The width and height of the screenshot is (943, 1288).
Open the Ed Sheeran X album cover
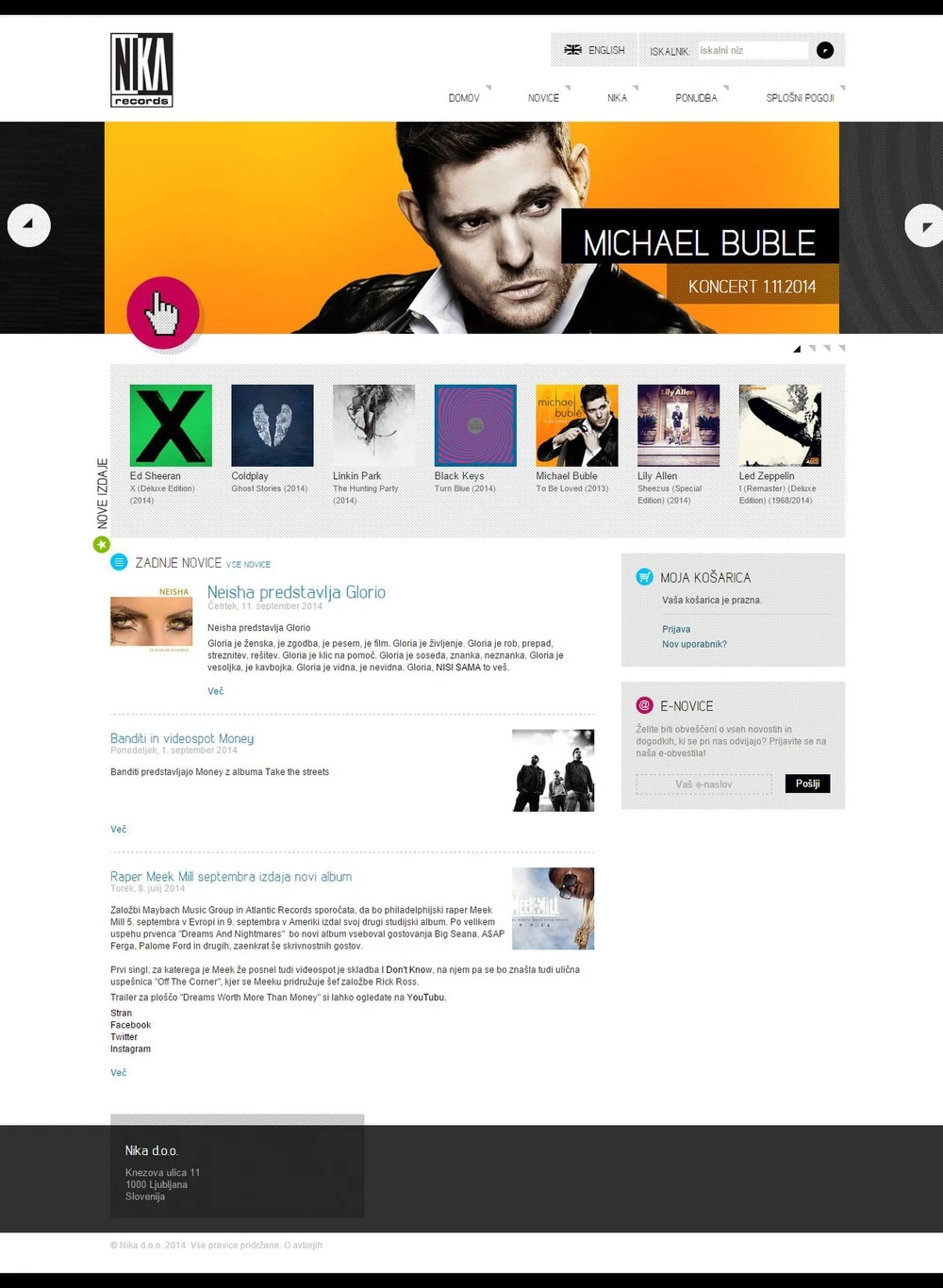coord(171,425)
